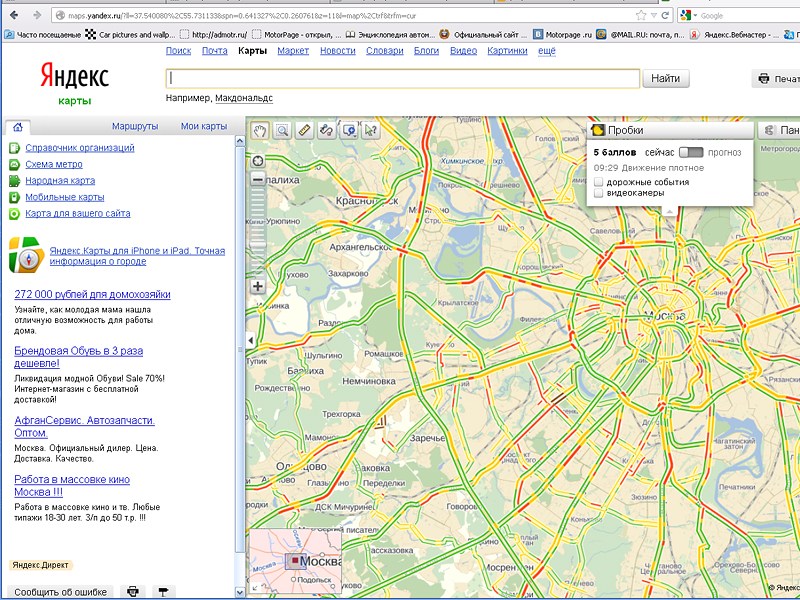Click the Народная карта icon
Viewport: 800px width, 600px height.
click(x=14, y=181)
